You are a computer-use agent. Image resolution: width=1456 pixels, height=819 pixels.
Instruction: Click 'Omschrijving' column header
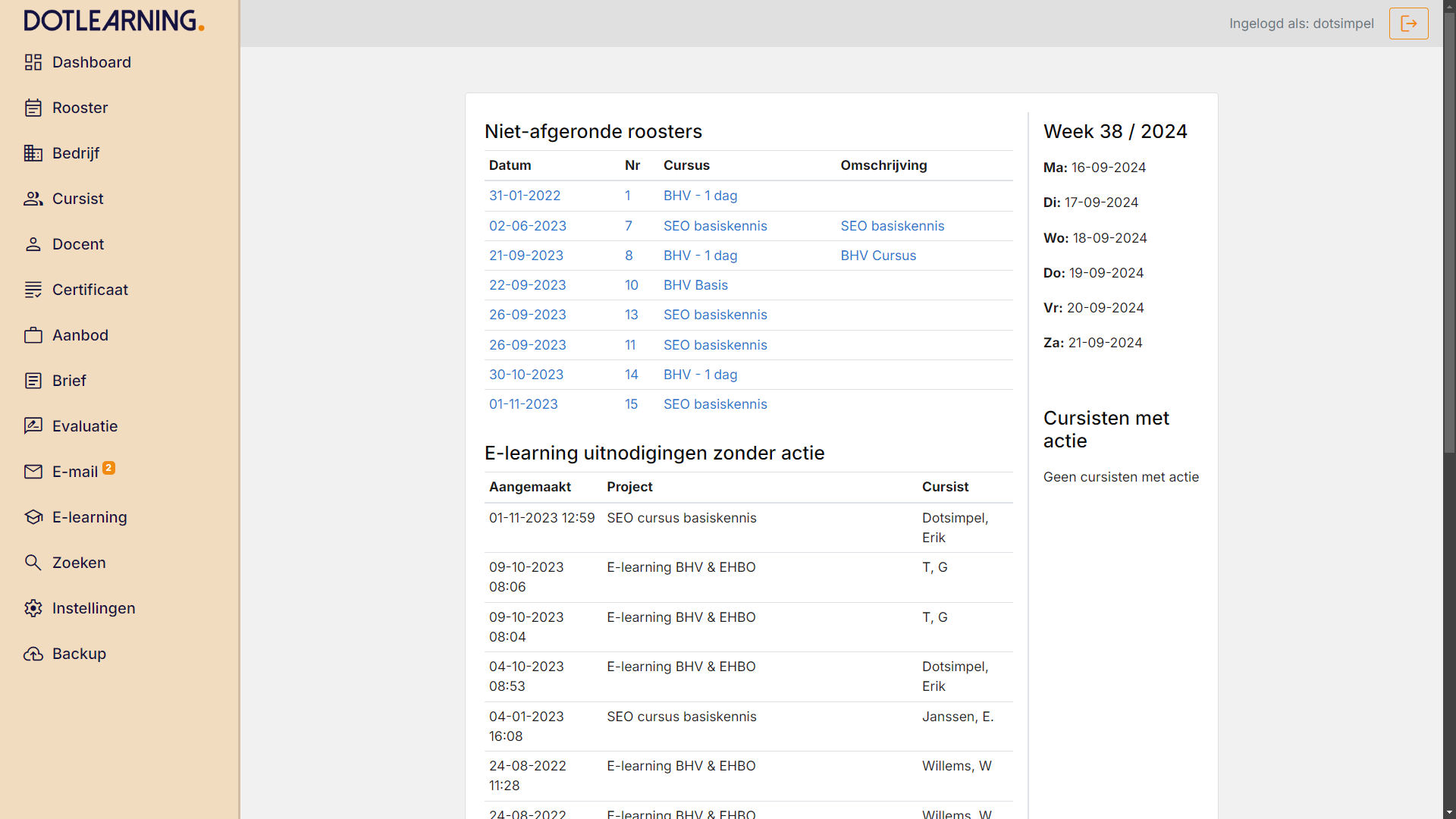(x=883, y=165)
